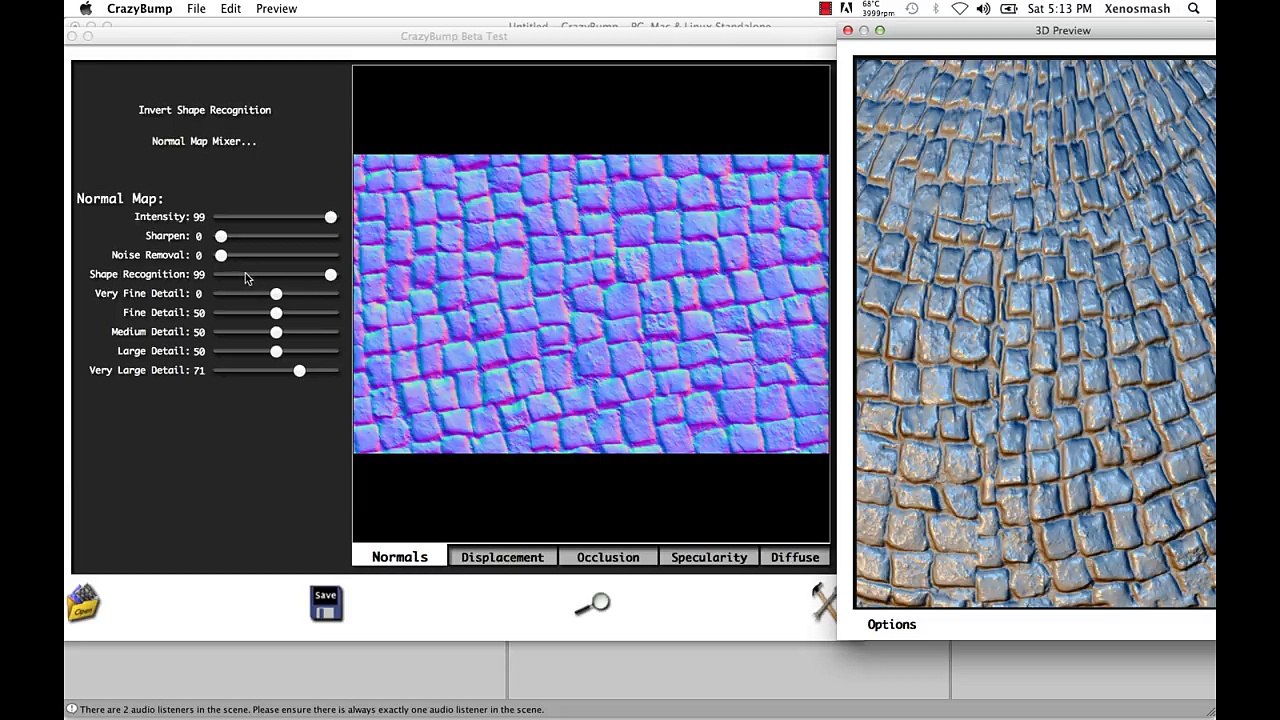Click the magnifying glass preview icon
Image resolution: width=1280 pixels, height=720 pixels.
592,604
